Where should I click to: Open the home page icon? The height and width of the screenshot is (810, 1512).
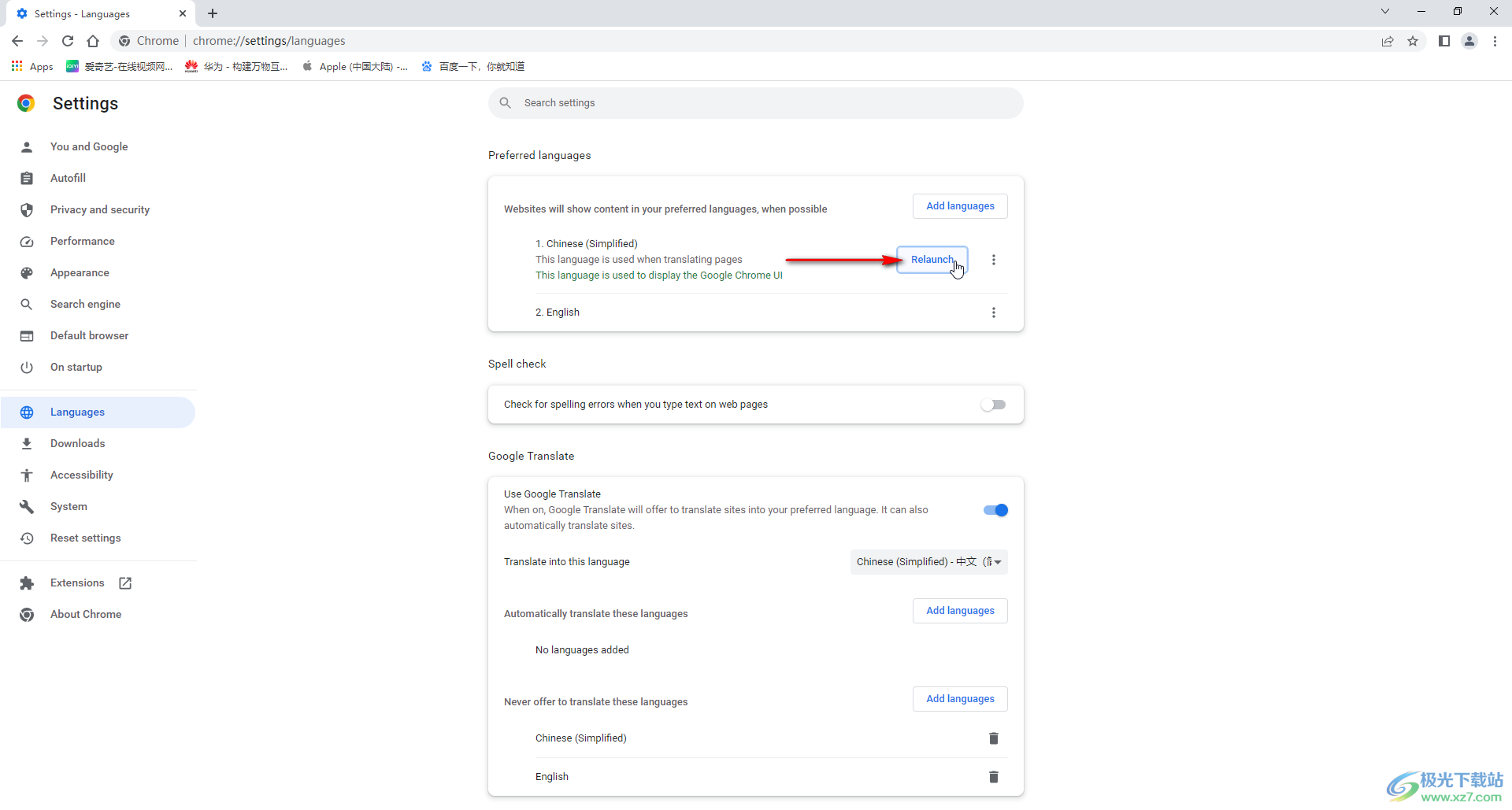pos(93,41)
